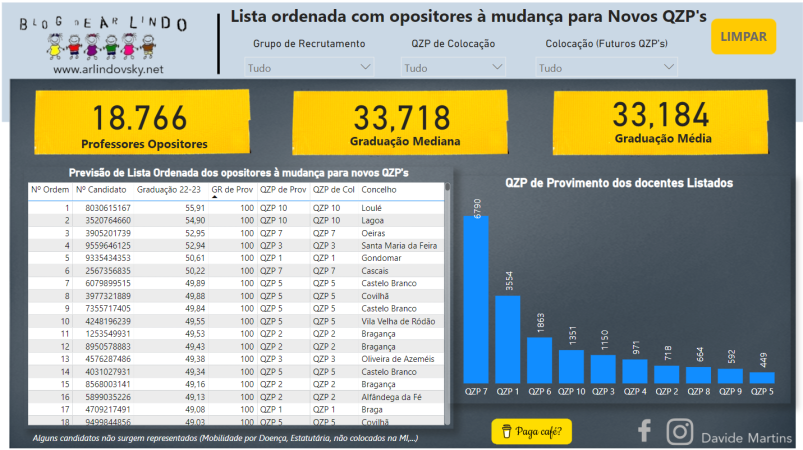803x450 pixels.
Task: Open the Facebook icon link
Action: 645,431
